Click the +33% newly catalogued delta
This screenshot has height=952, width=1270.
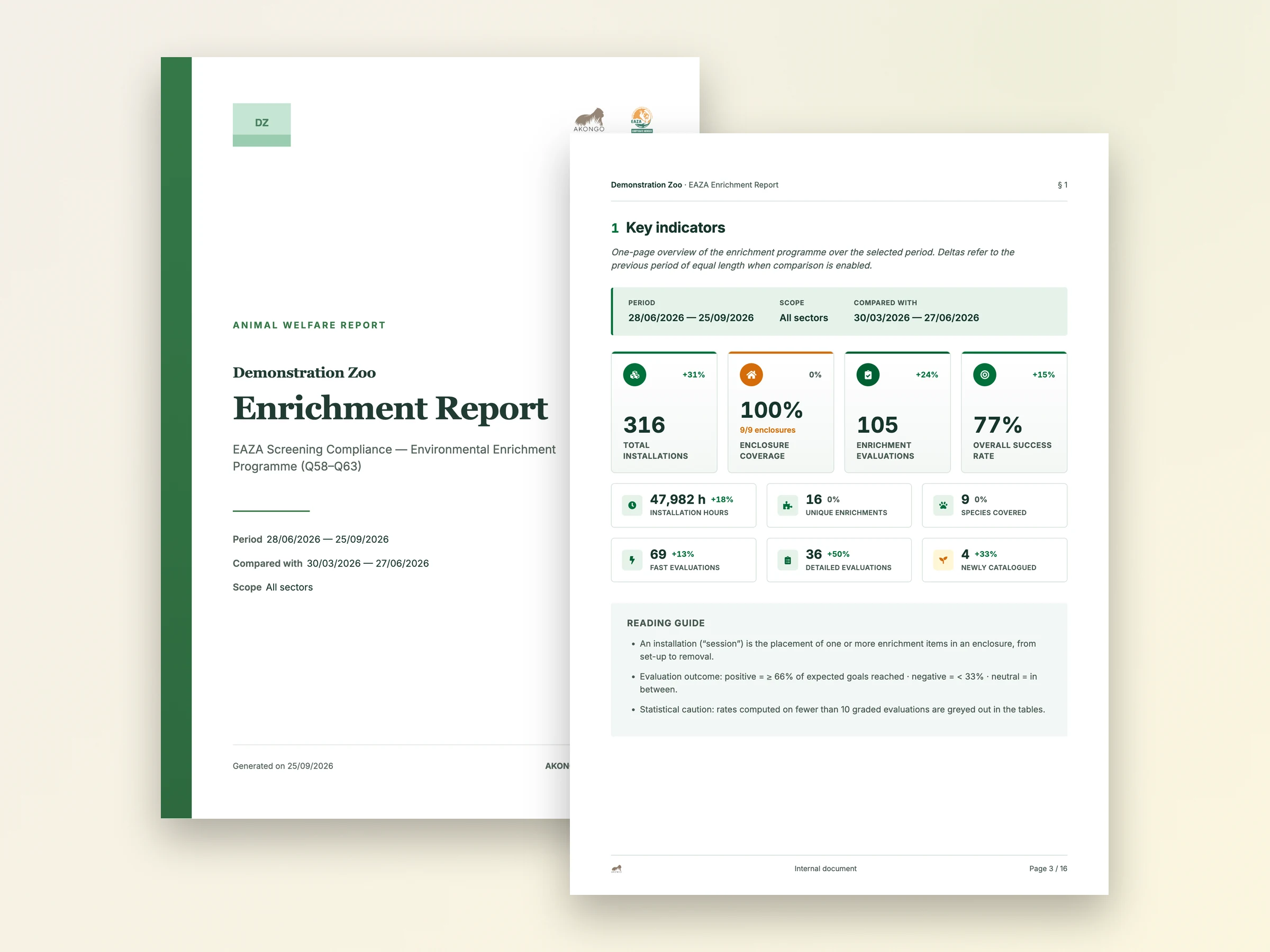(986, 554)
